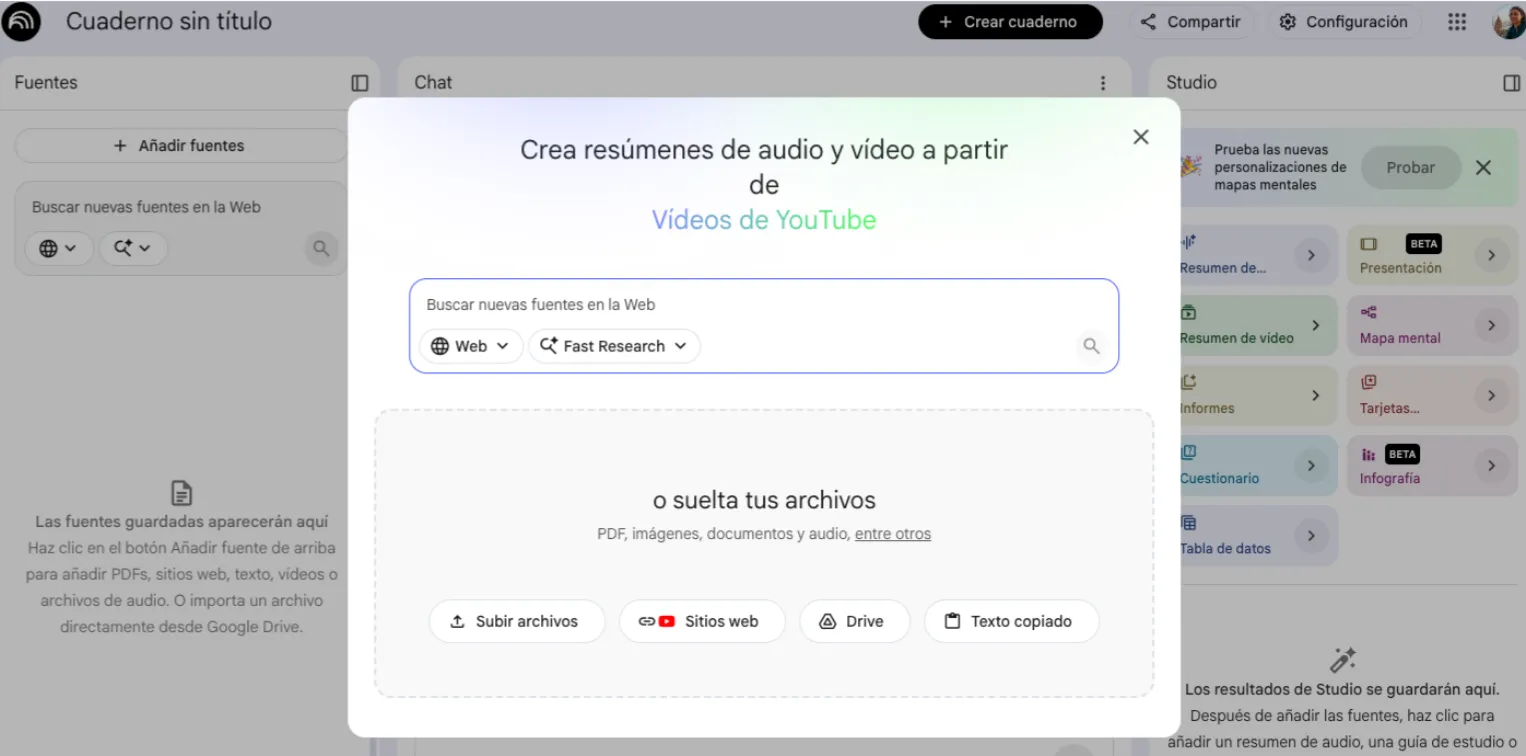Viewport: 1526px width, 756px height.
Task: Open globe source dropdown in Fuentes panel
Action: [59, 248]
